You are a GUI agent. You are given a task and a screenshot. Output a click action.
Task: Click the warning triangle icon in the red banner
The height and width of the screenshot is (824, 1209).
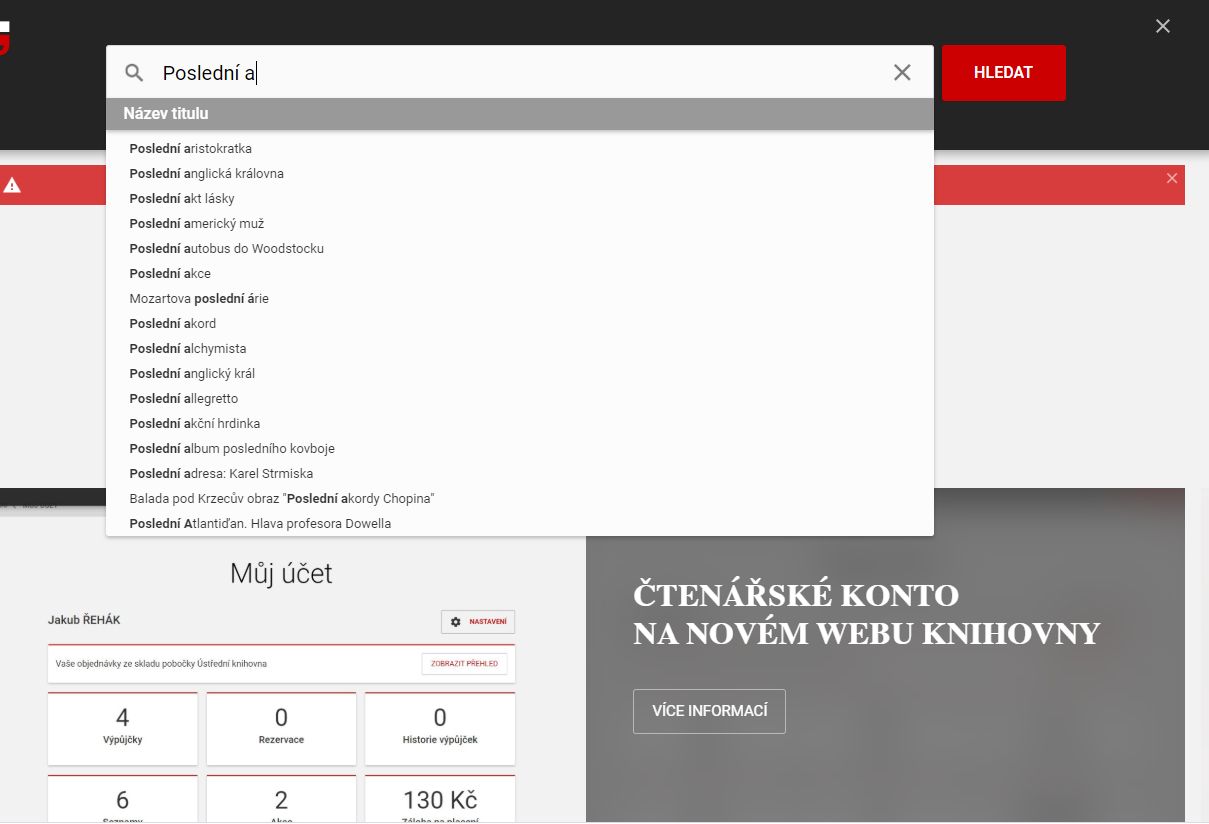click(12, 185)
